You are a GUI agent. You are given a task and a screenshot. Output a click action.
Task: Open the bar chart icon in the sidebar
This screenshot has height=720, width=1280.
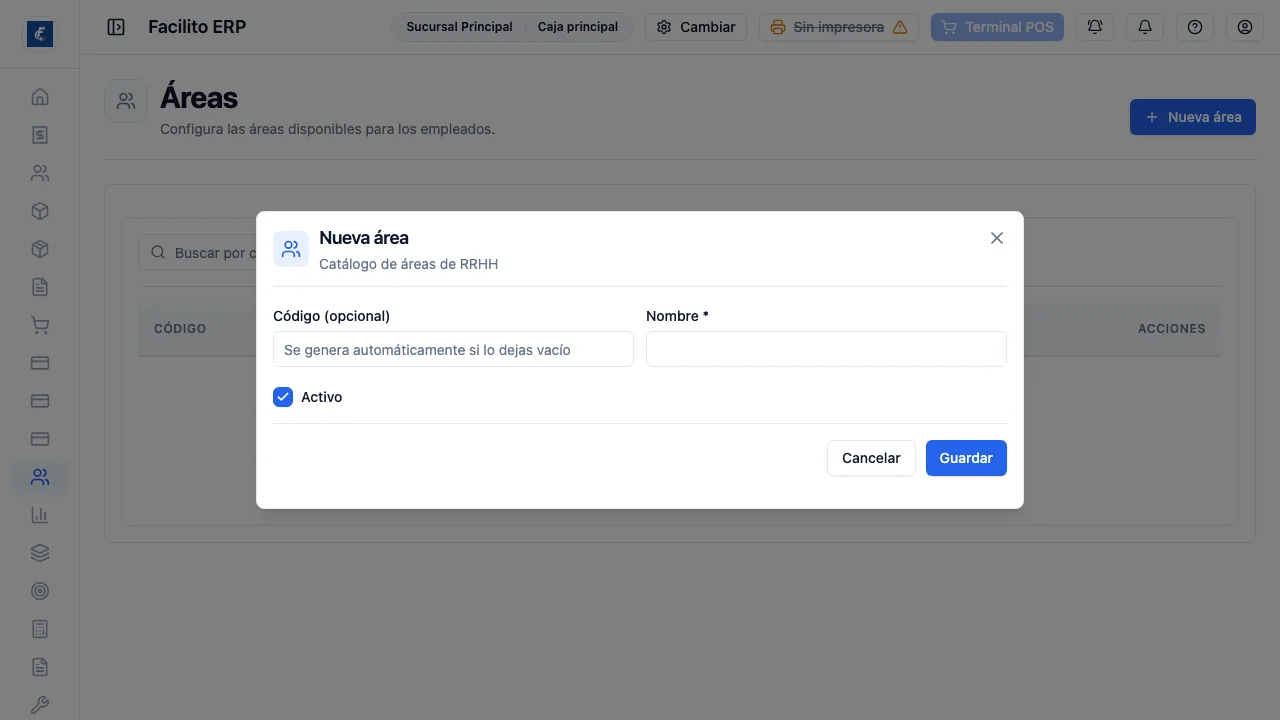click(40, 515)
